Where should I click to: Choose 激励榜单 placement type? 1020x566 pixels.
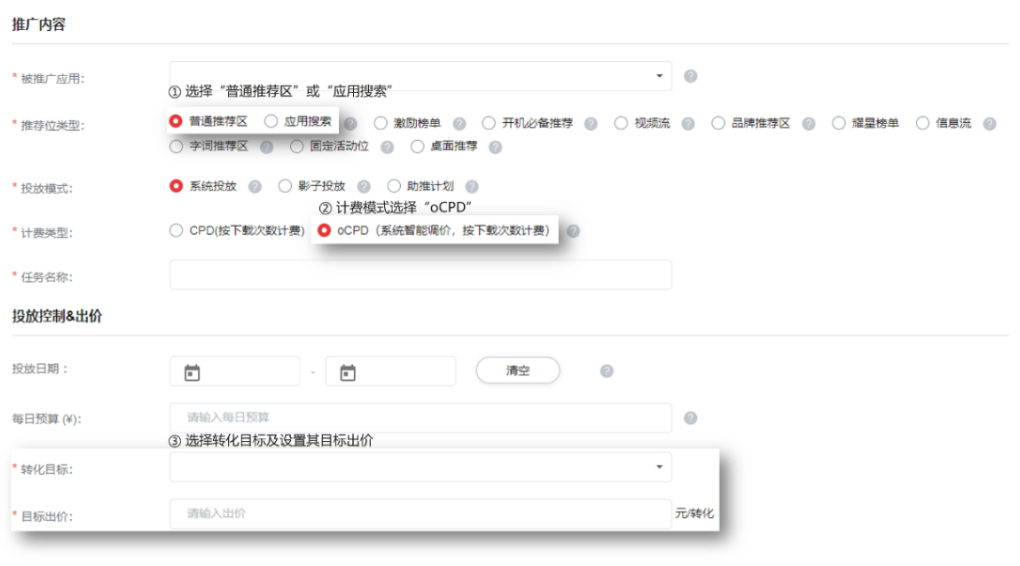[x=381, y=123]
